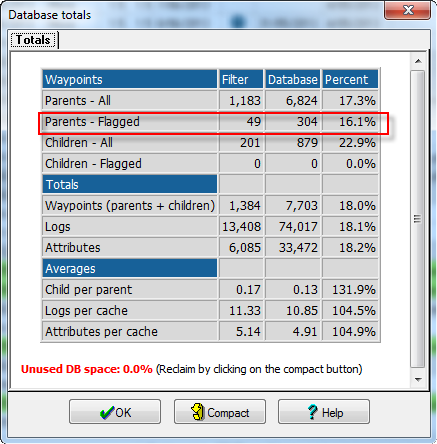Click the scrollbar up arrow

pyautogui.click(x=418, y=61)
